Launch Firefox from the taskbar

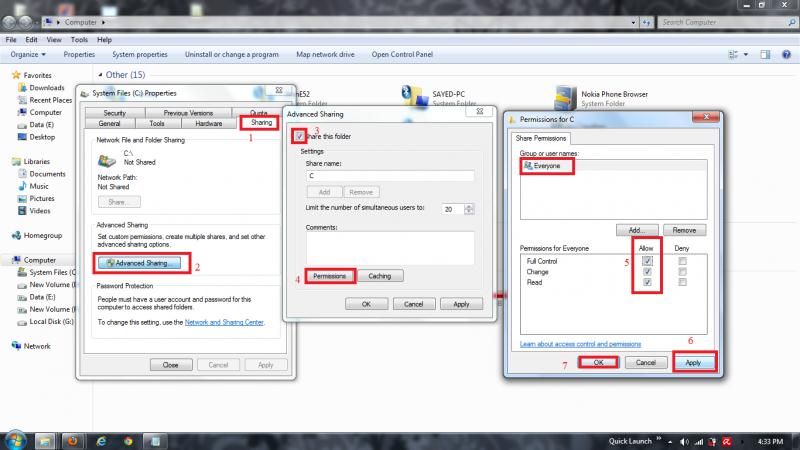coord(71,440)
